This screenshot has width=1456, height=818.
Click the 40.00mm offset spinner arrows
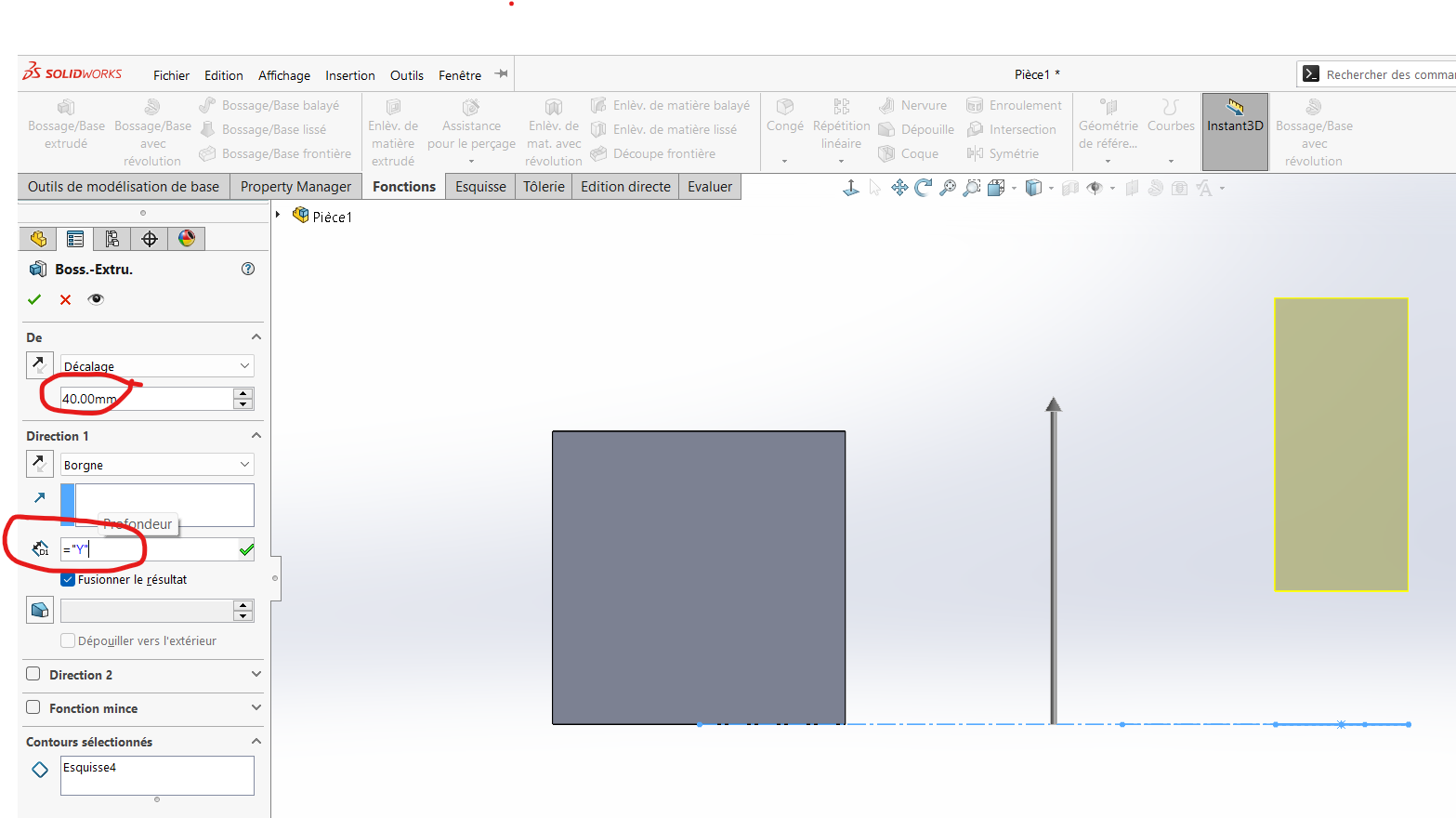243,399
